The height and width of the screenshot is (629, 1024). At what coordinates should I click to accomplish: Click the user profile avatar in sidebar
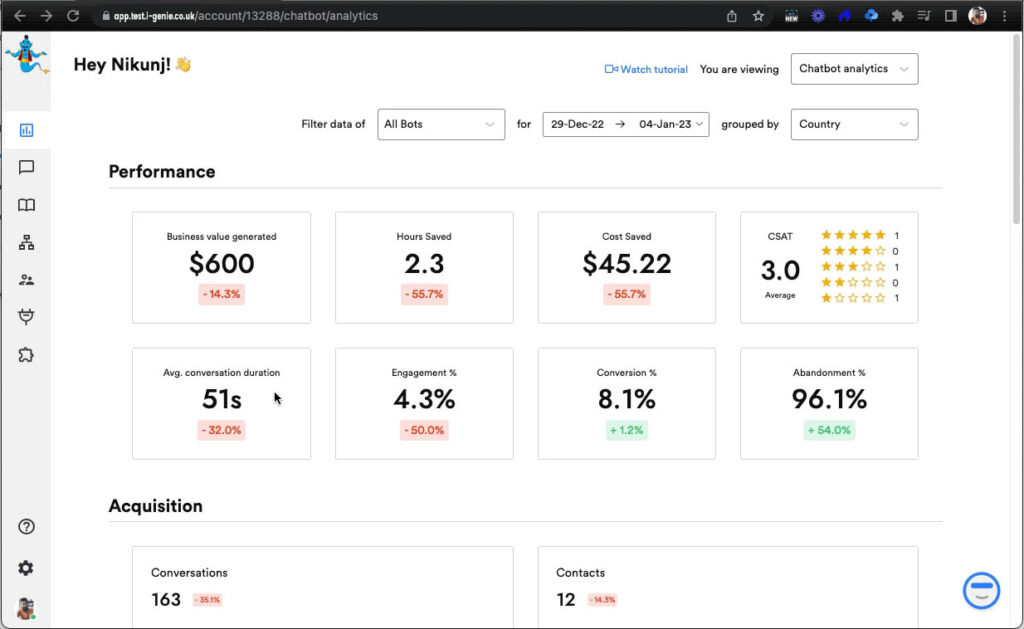[26, 608]
